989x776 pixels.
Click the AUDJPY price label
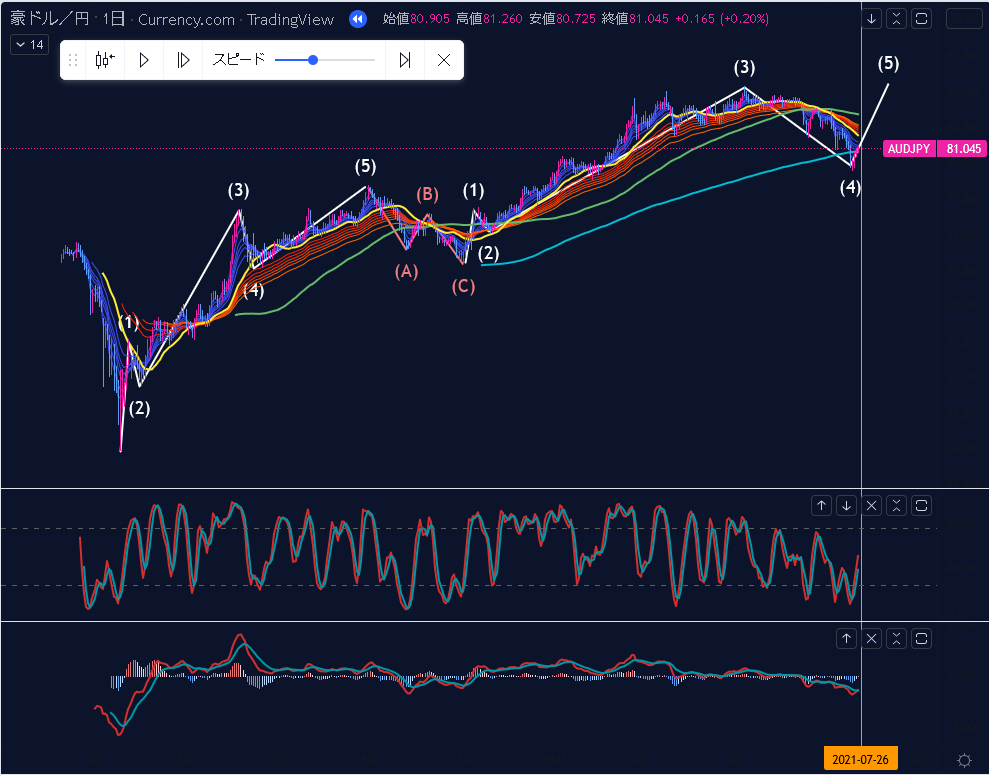tap(909, 149)
